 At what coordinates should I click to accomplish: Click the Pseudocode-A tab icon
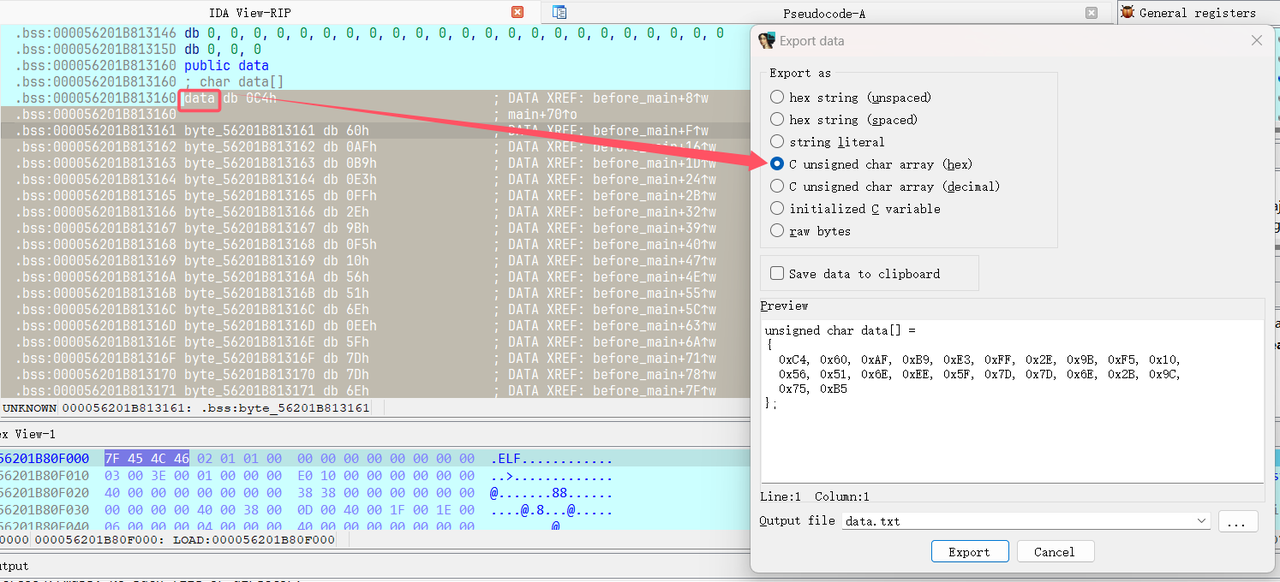(559, 12)
